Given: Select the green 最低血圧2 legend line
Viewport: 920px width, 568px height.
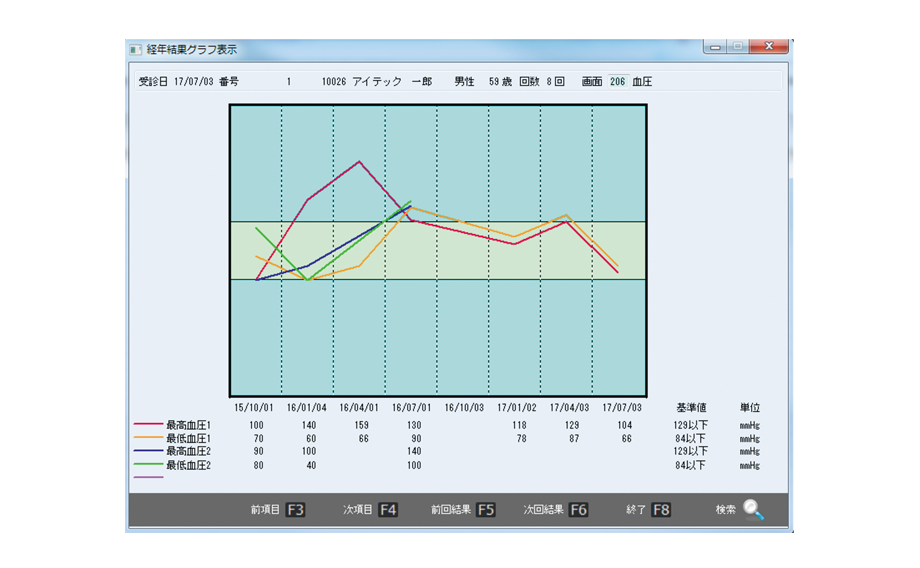Looking at the screenshot, I should (x=149, y=465).
